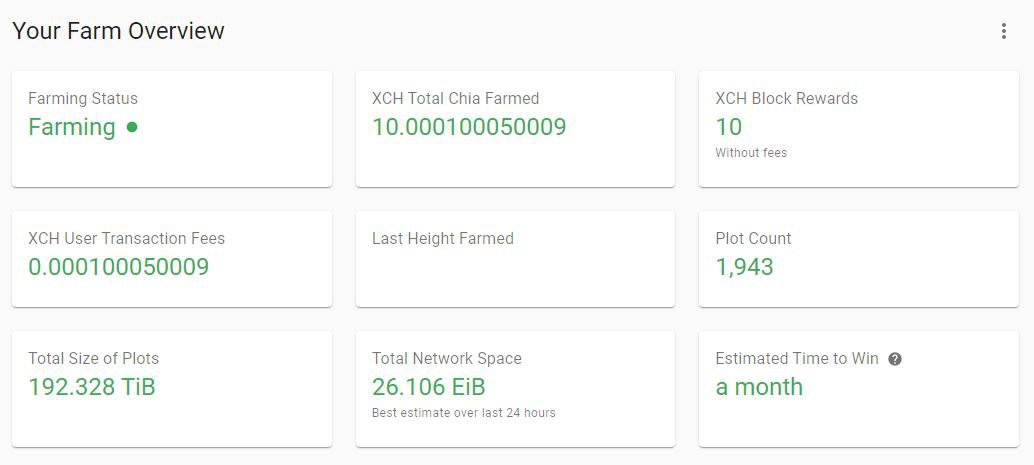The width and height of the screenshot is (1034, 465).
Task: Click Best estimate over last 24 hours
Action: [x=464, y=413]
